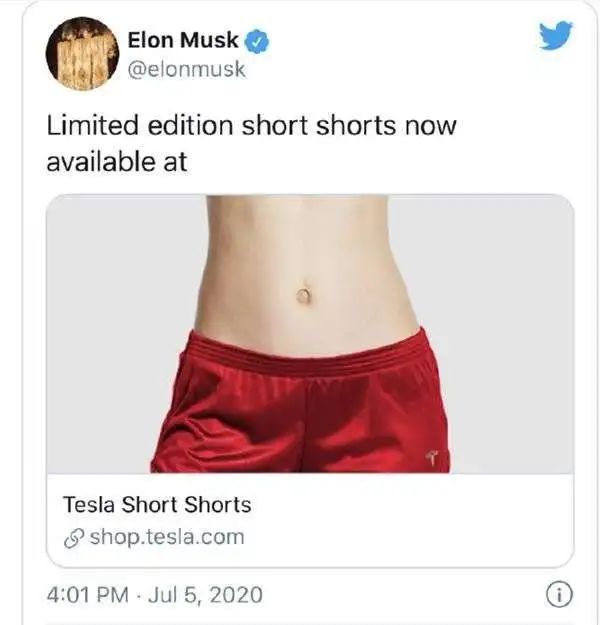This screenshot has height=625, width=600.
Task: Click the chain link icon beside shop.tesla.com
Action: click(x=74, y=537)
